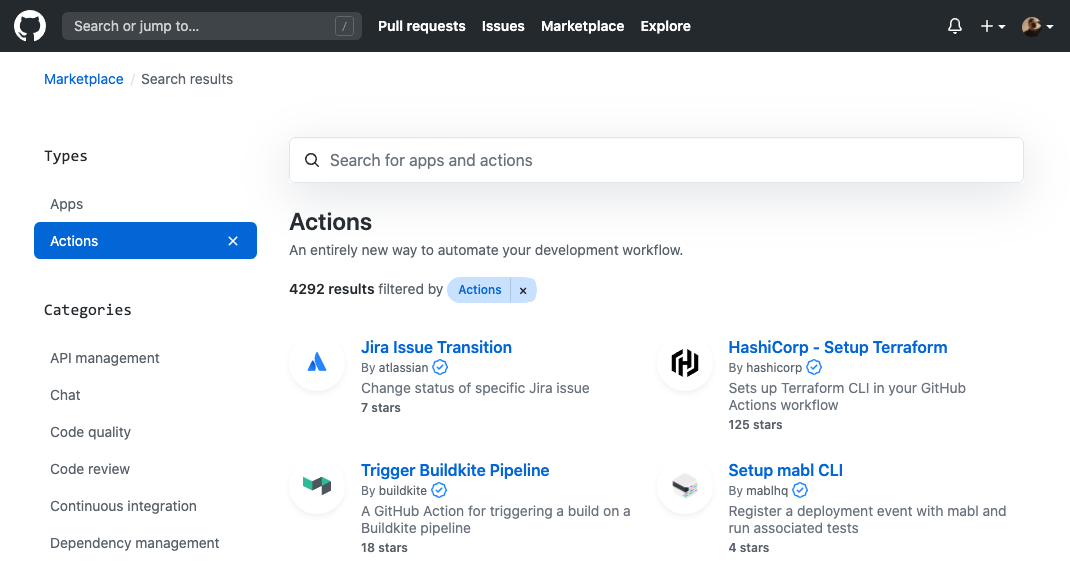This screenshot has width=1070, height=572.
Task: Select the Apps type filter
Action: point(66,204)
